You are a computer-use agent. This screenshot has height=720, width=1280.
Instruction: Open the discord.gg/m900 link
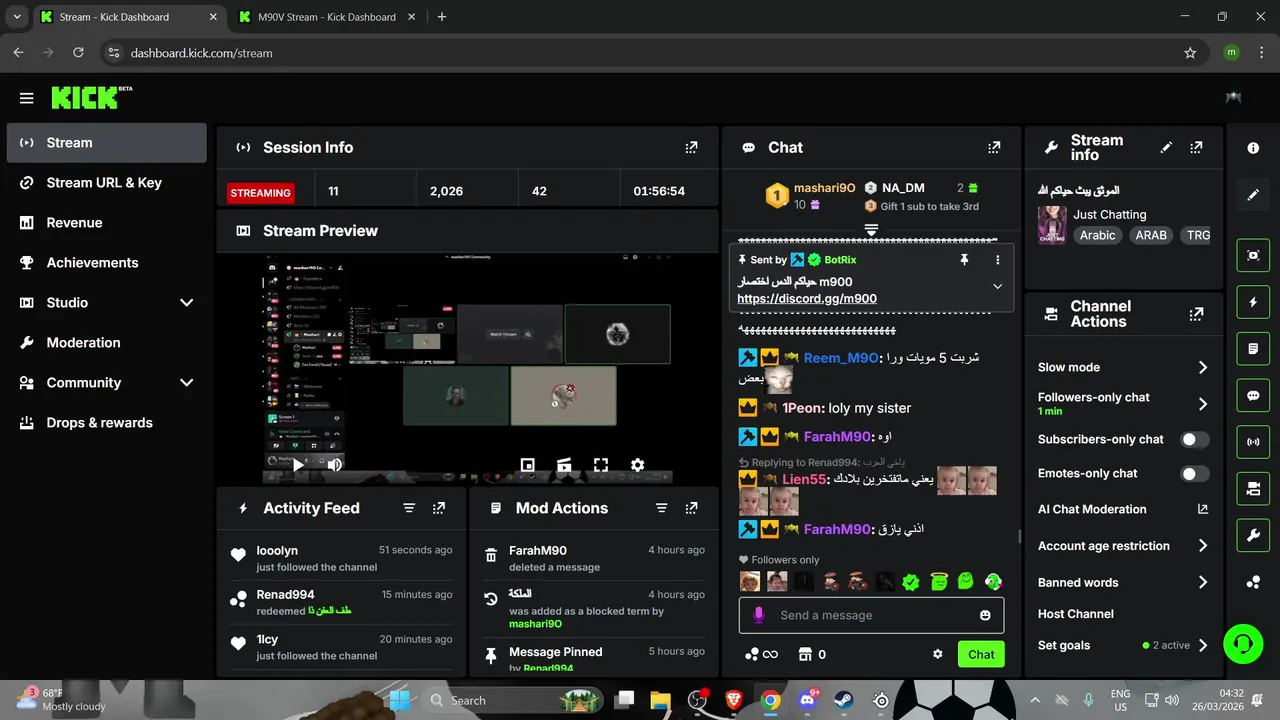point(807,298)
